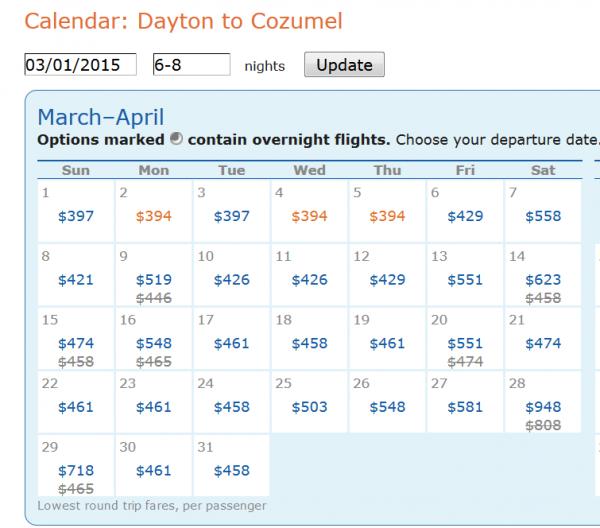Viewport: 600px width, 528px height.
Task: Click the overnight flights indicator icon
Action: (x=176, y=139)
